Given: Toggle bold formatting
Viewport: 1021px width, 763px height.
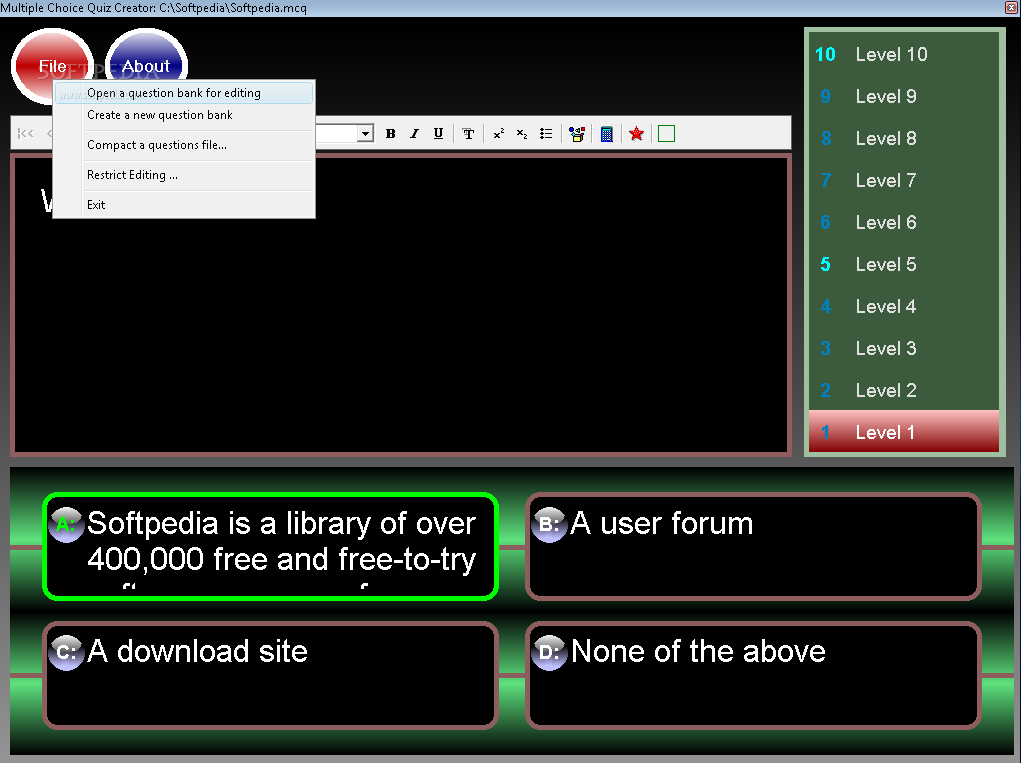Looking at the screenshot, I should pos(390,133).
